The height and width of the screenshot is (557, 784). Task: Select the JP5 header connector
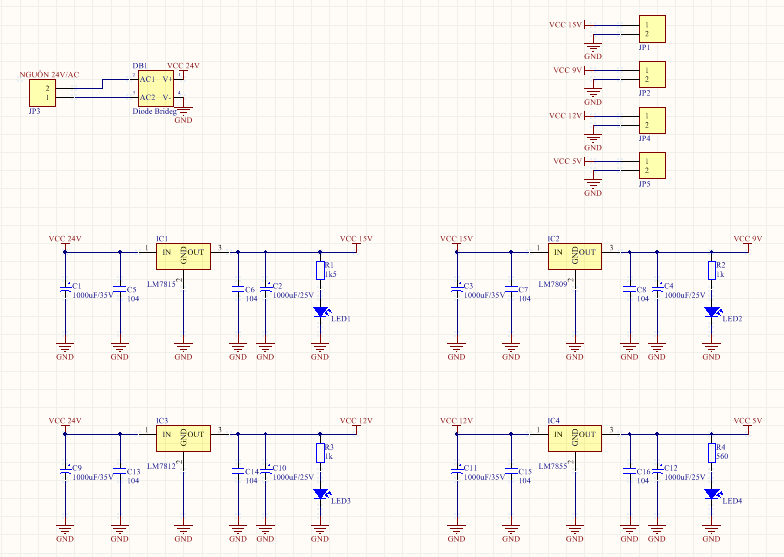coord(652,166)
